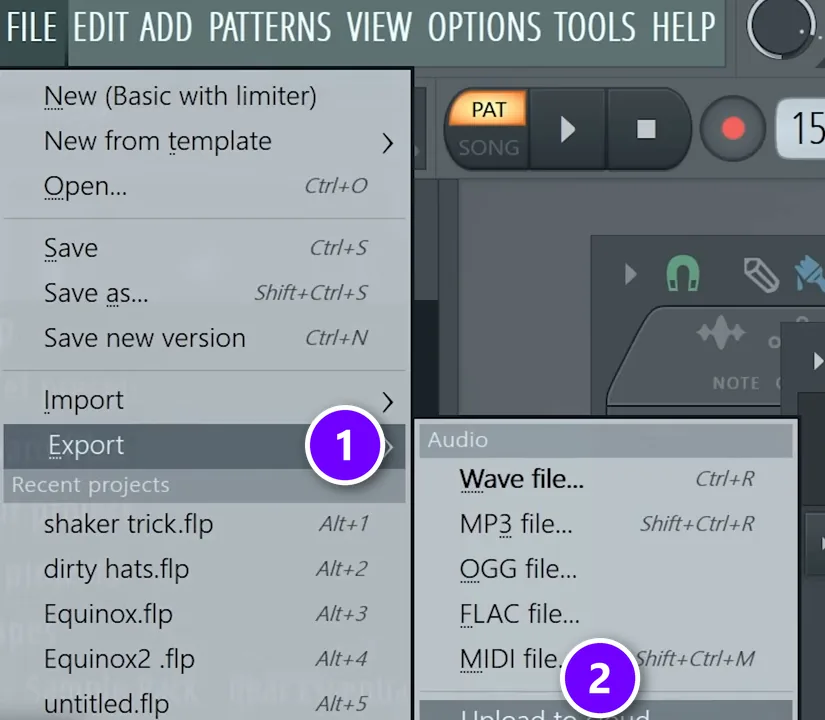Click the Play button
The height and width of the screenshot is (720, 825).
point(568,129)
